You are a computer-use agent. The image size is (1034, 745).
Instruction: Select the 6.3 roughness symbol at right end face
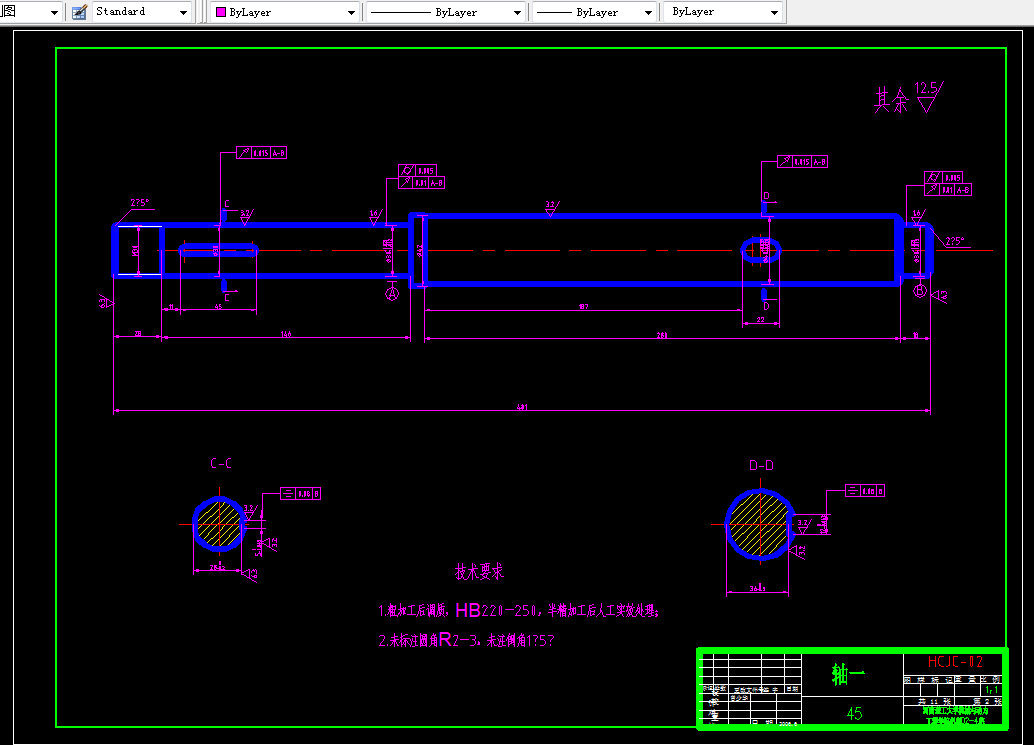[940, 296]
